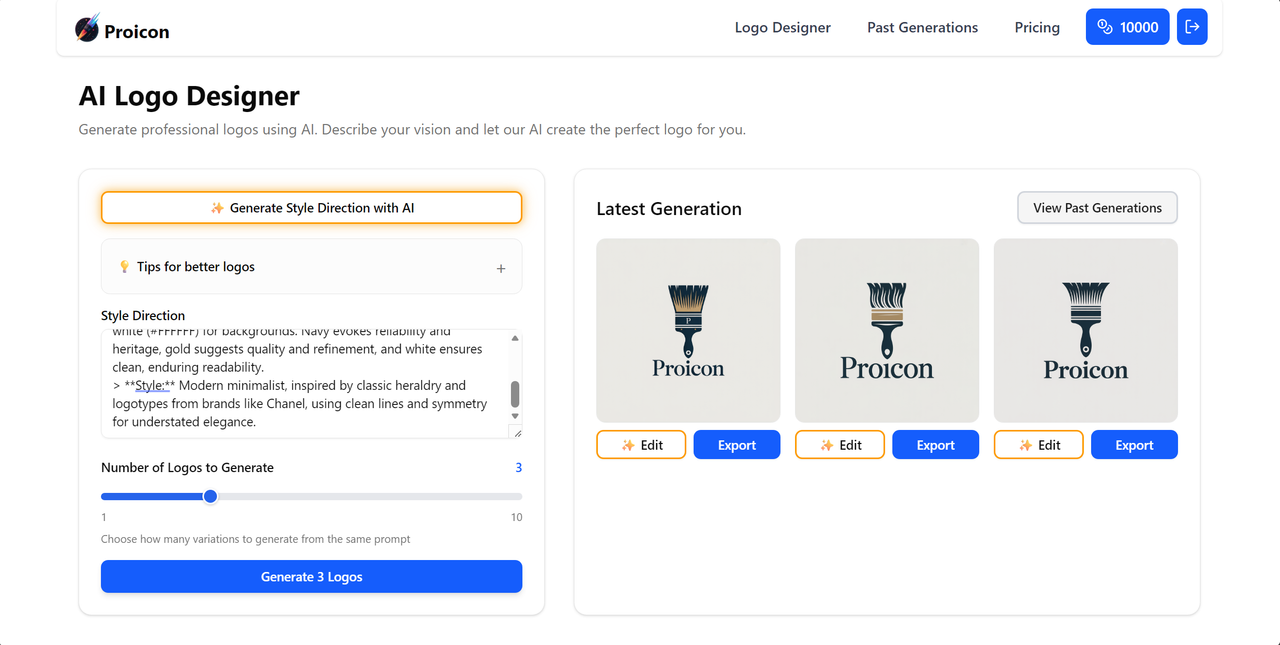
Task: Edit the second generated brush logo
Action: point(840,445)
